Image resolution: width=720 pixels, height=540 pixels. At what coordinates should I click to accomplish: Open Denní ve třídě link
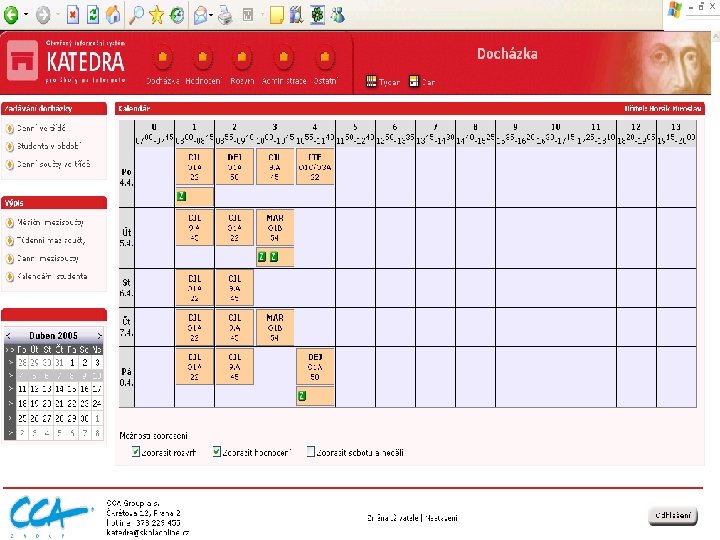click(41, 128)
